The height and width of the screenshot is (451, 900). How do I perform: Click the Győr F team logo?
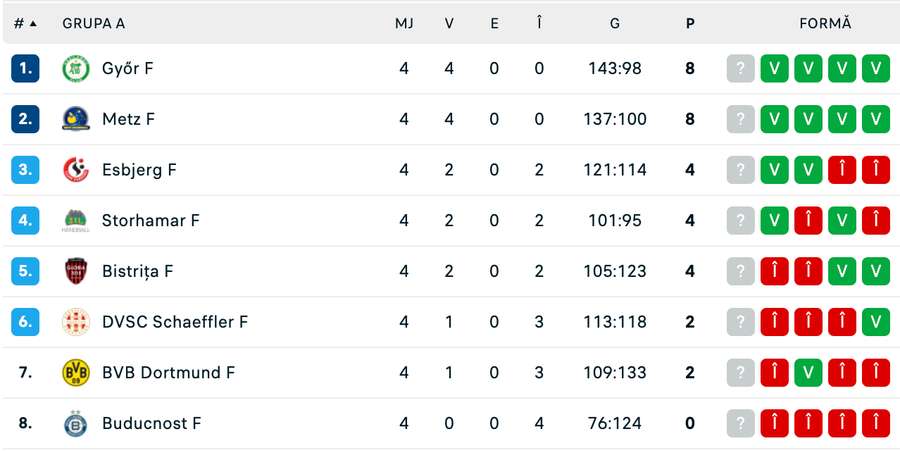tap(76, 69)
